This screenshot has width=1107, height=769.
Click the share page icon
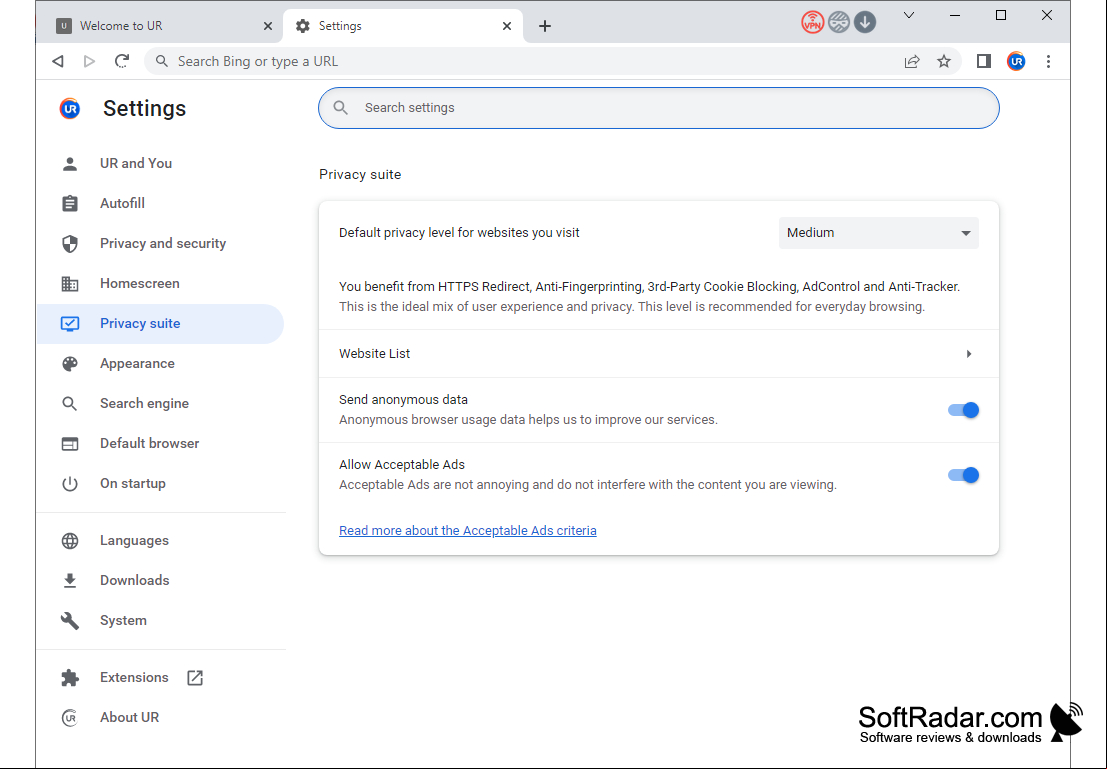tap(912, 61)
